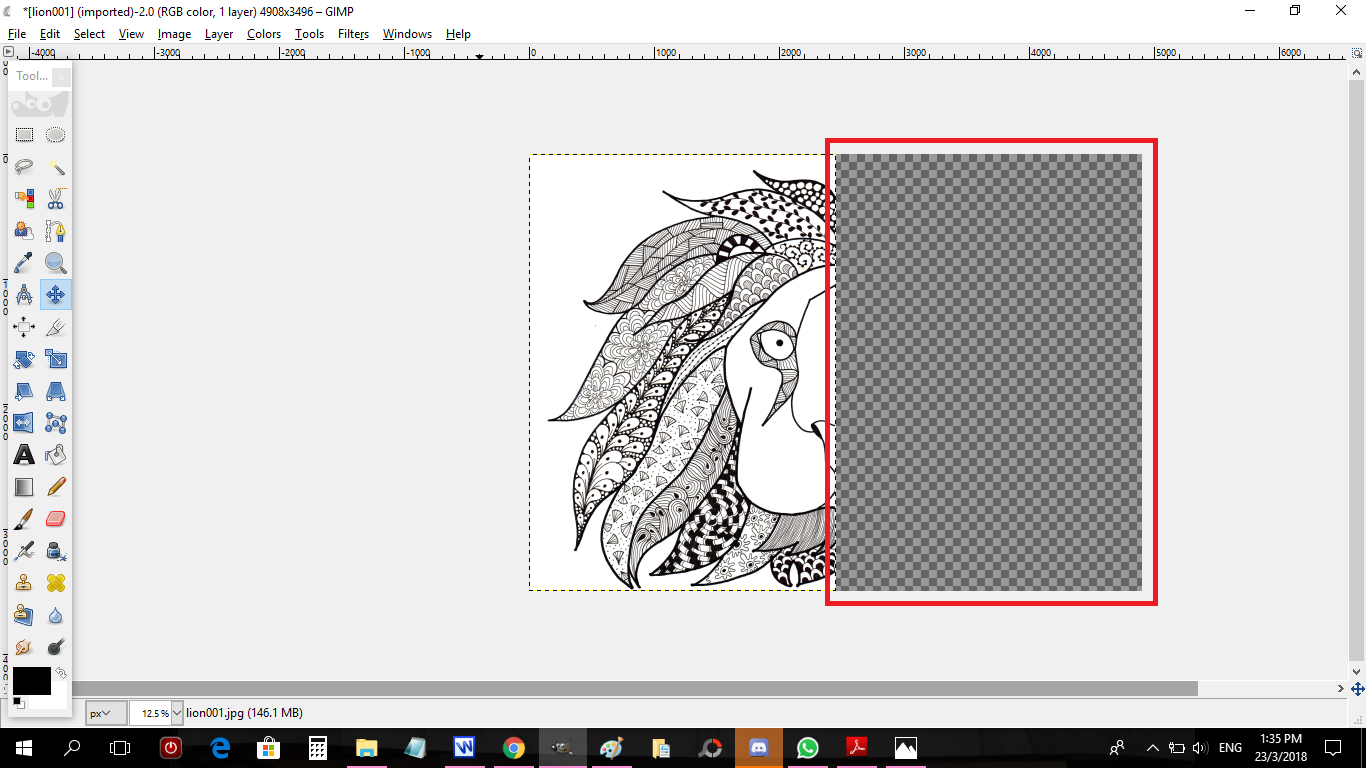Open Discord from the taskbar
Viewport: 1366px width, 768px height.
[758, 747]
